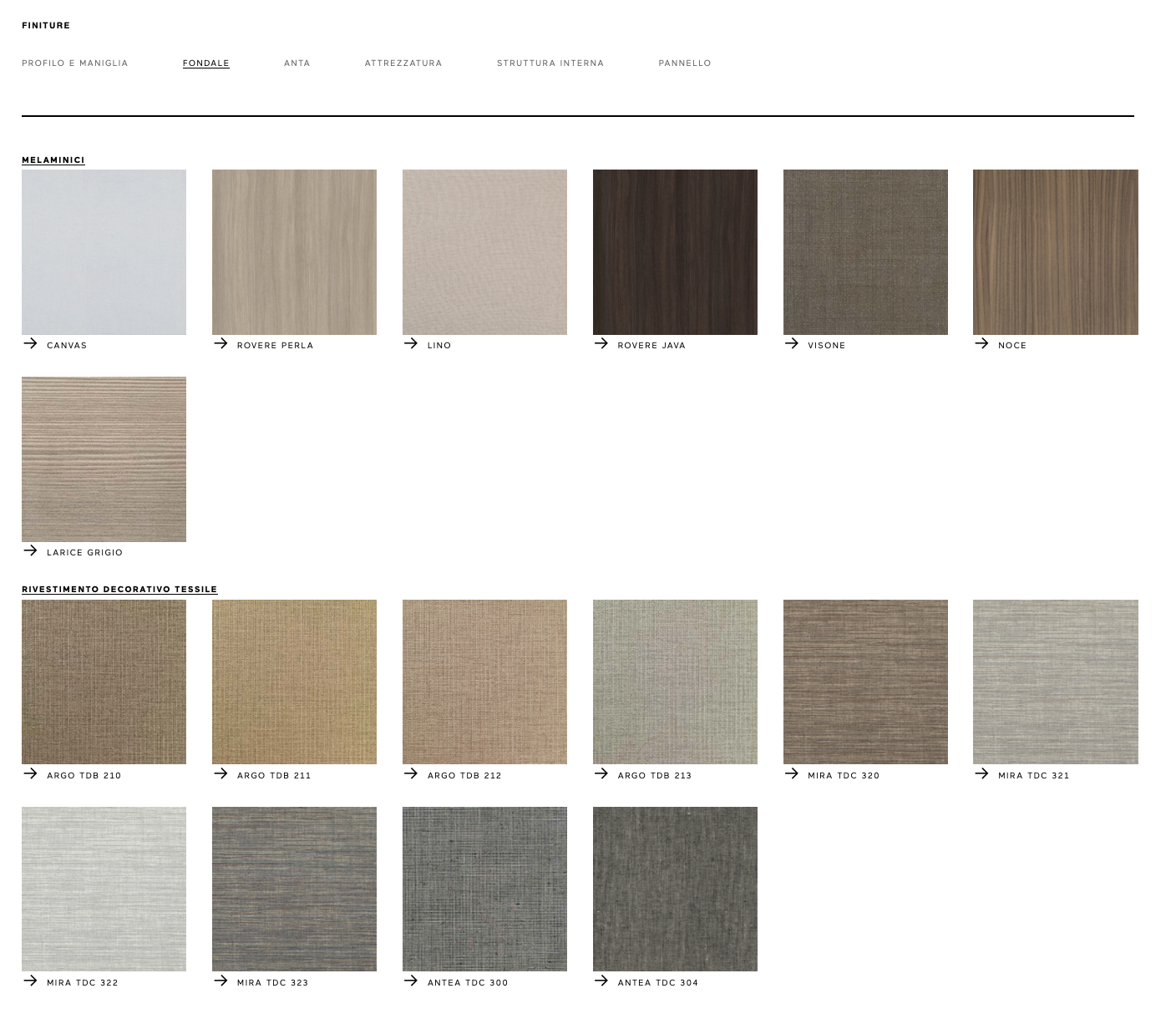The height and width of the screenshot is (1024, 1176).
Task: Click the Visone label link
Action: click(x=826, y=346)
